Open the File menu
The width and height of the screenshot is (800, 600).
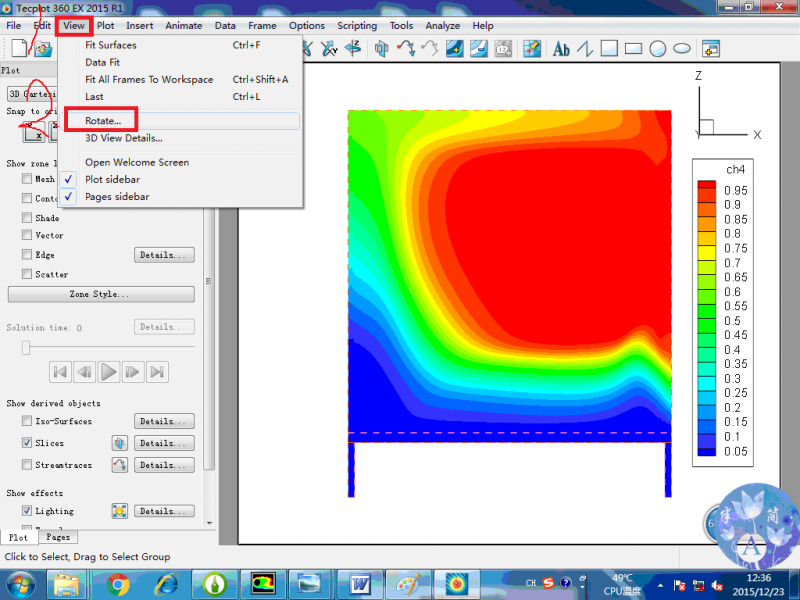[13, 26]
